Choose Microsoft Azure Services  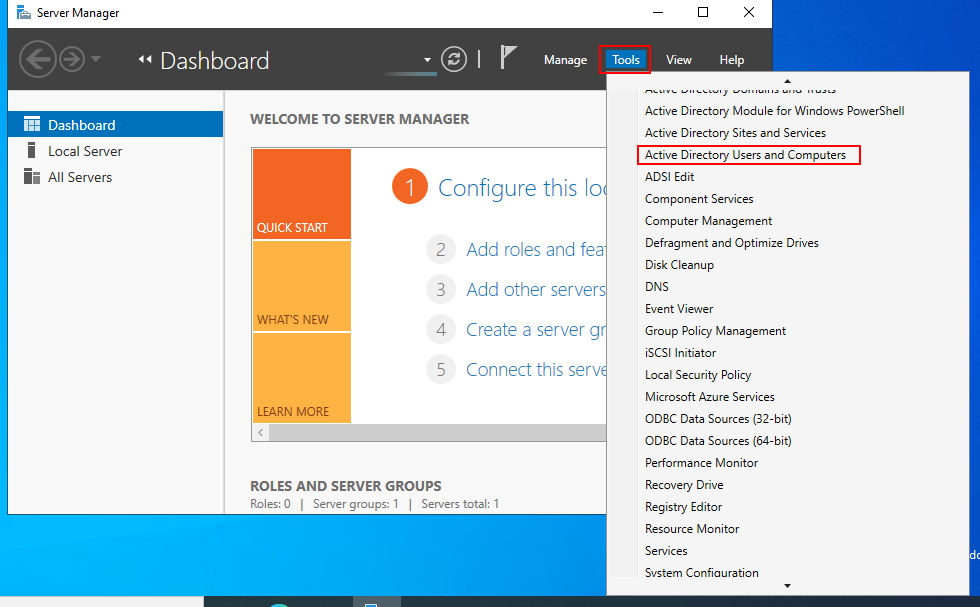click(x=709, y=396)
